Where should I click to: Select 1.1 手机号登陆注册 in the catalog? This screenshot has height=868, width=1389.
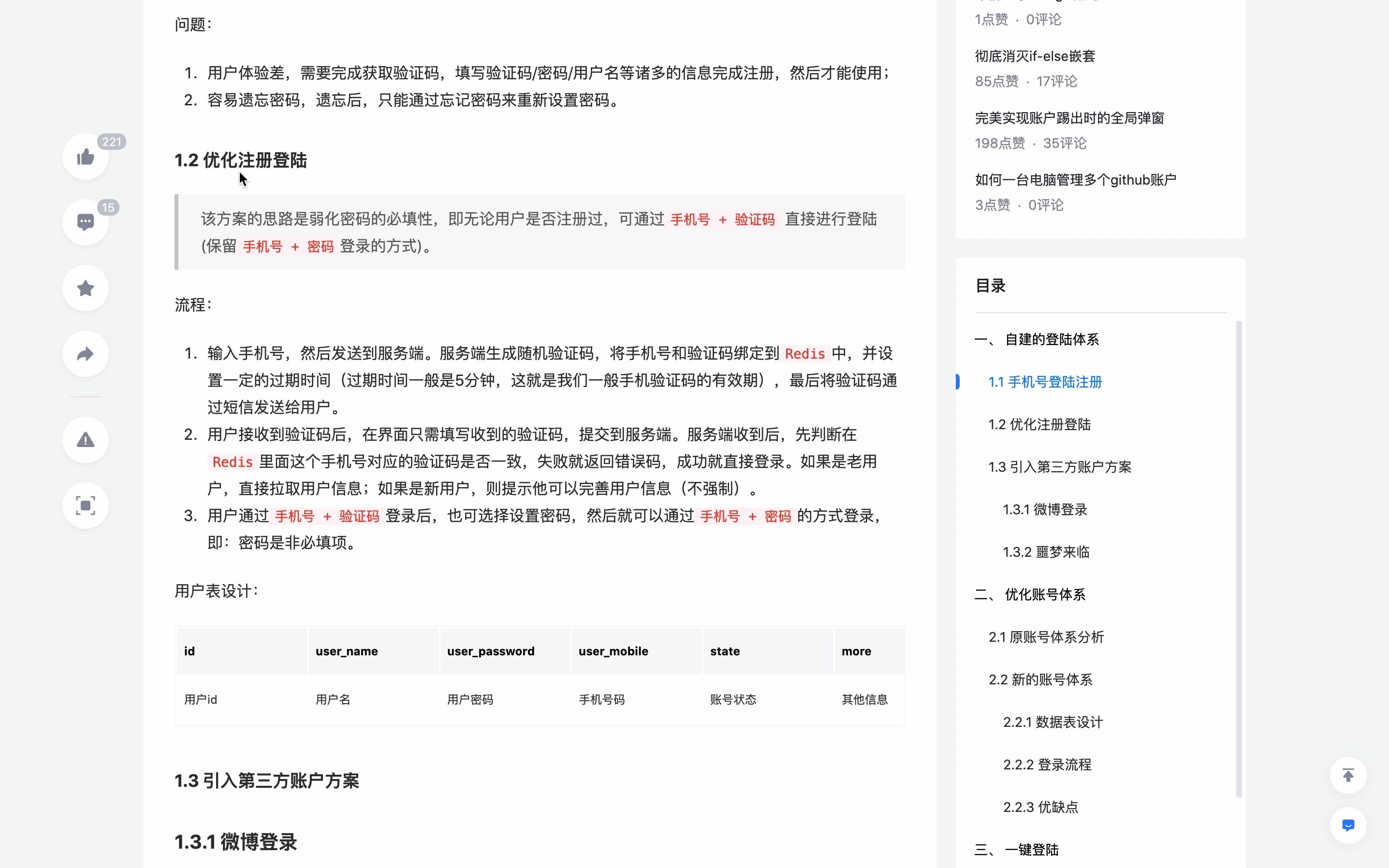pos(1045,382)
